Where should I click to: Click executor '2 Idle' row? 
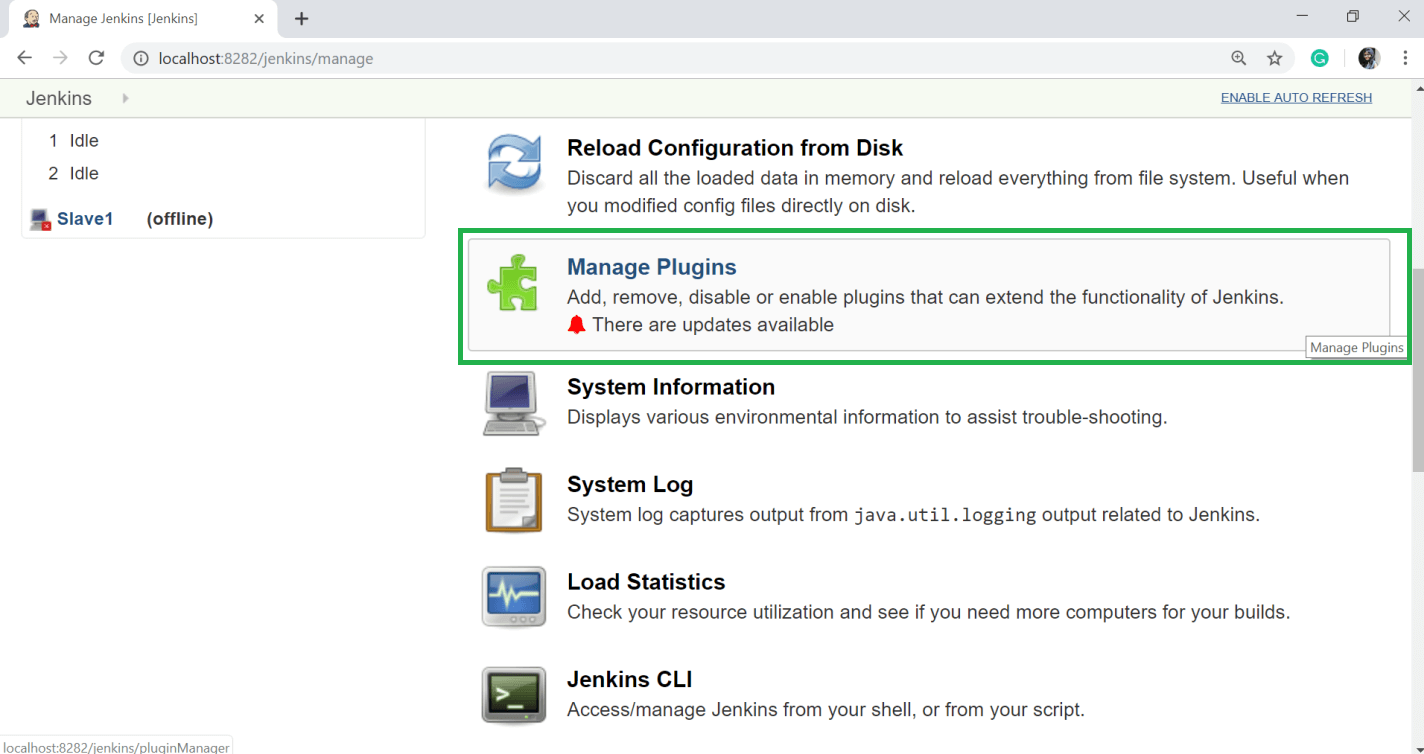point(74,174)
